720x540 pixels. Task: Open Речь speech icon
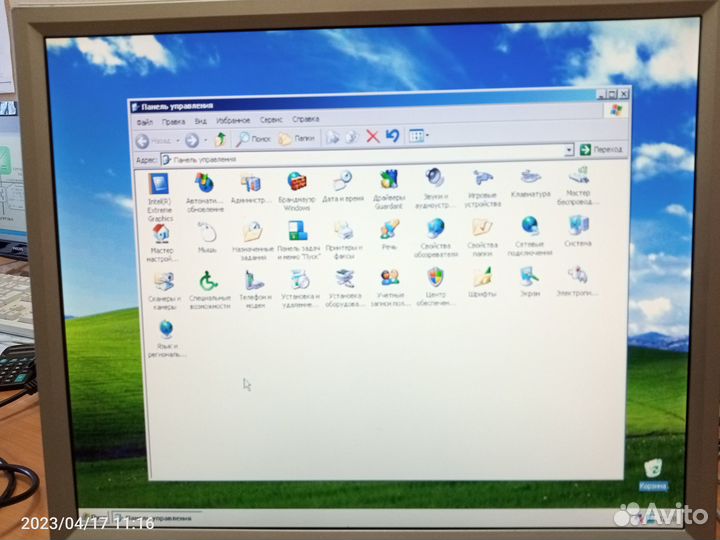pyautogui.click(x=389, y=234)
